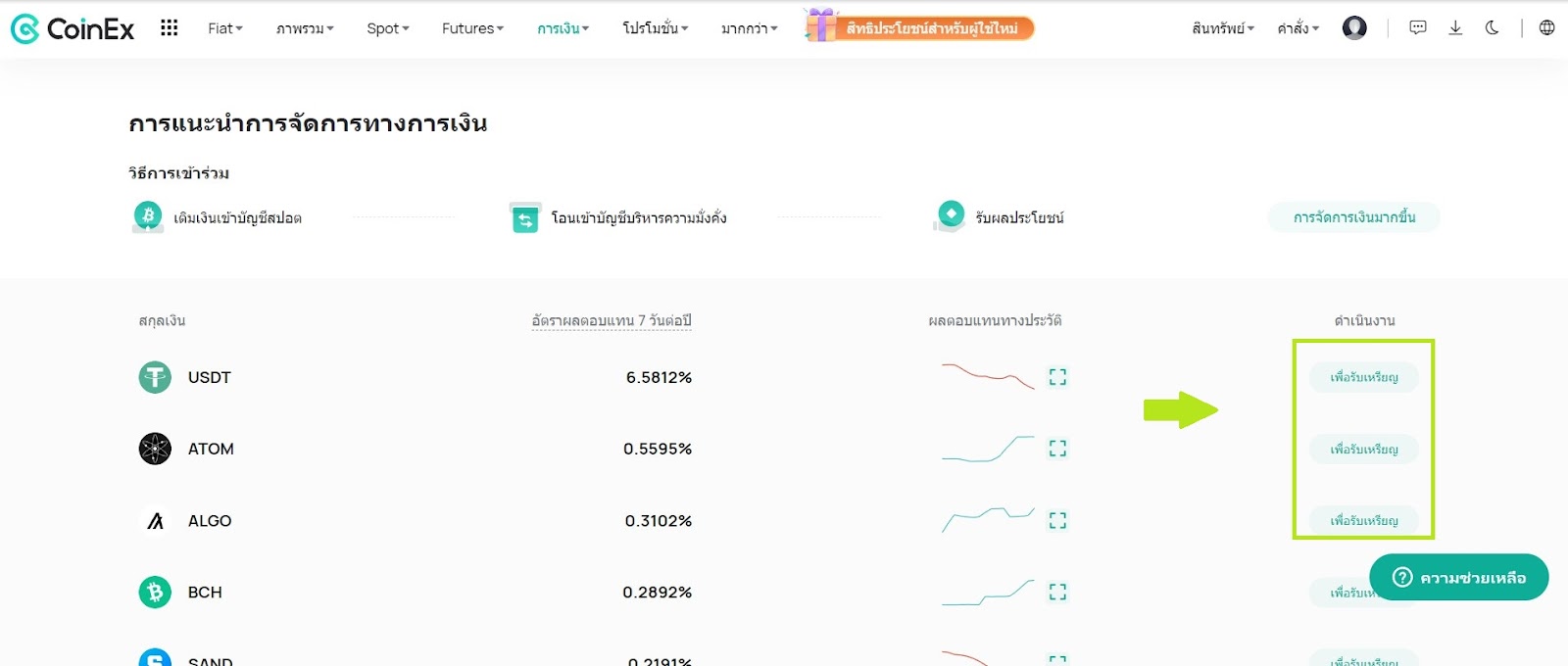The height and width of the screenshot is (666, 1568).
Task: Open the ความช่วยเหลือ help button
Action: [1458, 578]
